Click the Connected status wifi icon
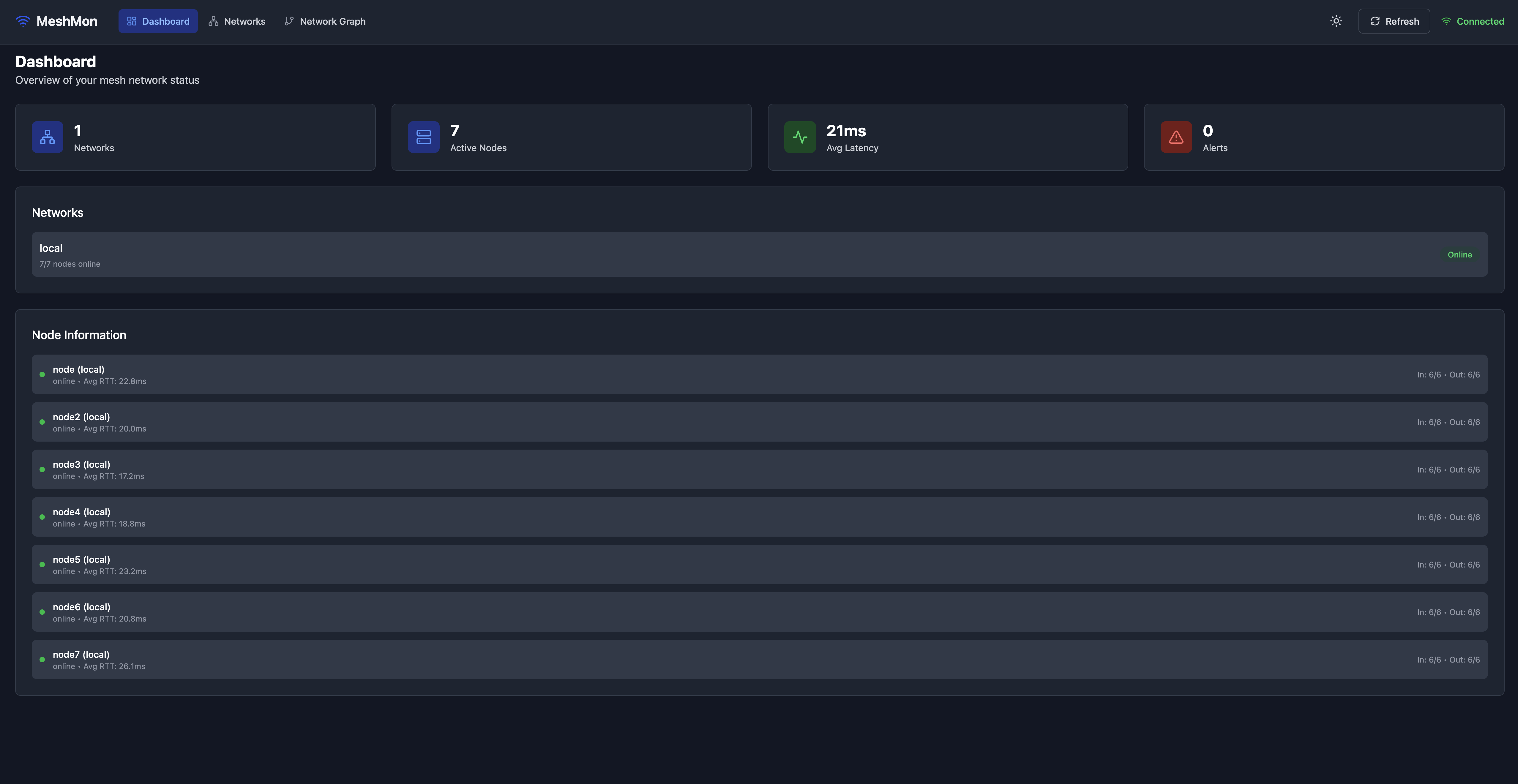 (x=1446, y=21)
